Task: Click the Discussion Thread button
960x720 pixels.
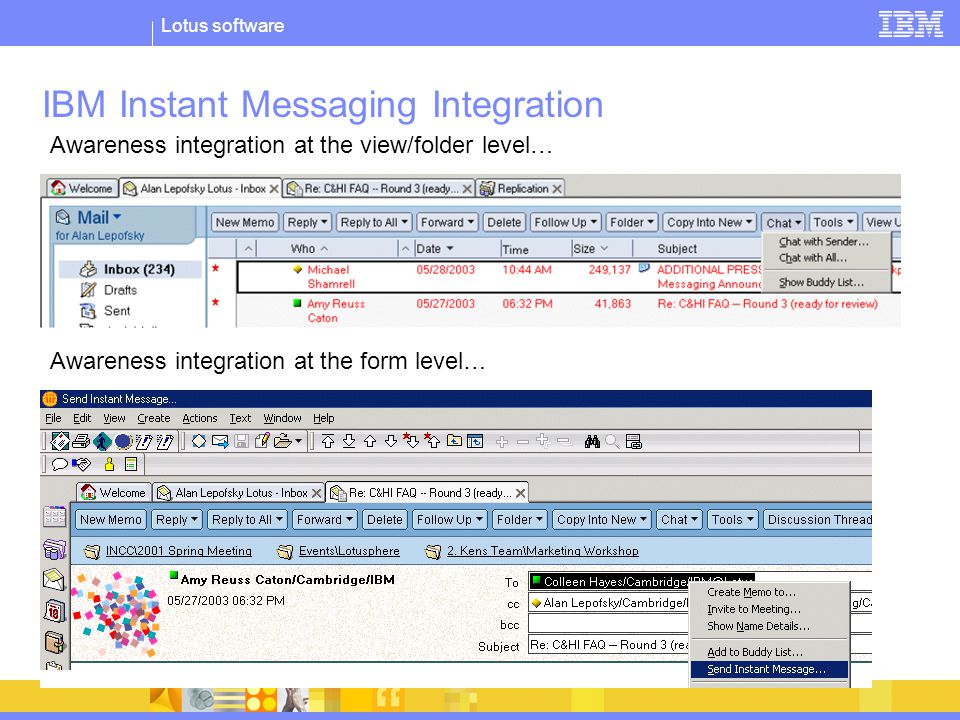Action: [818, 519]
